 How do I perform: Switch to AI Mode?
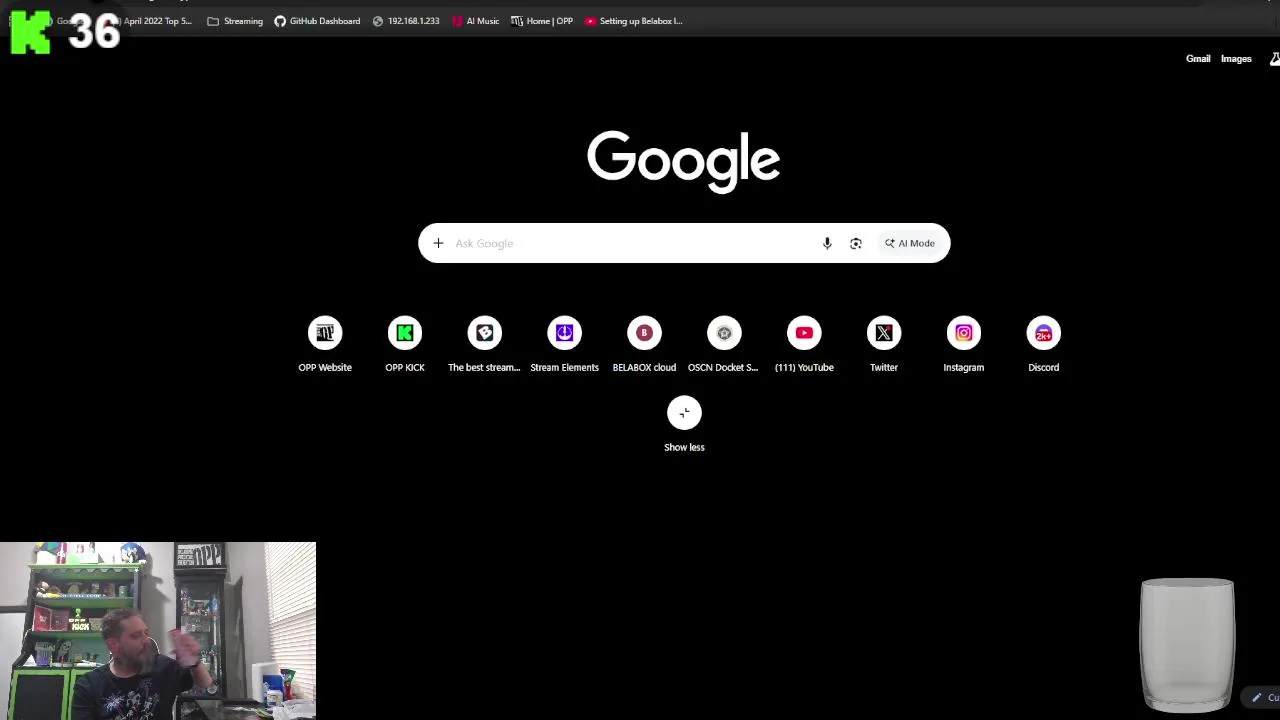coord(910,243)
